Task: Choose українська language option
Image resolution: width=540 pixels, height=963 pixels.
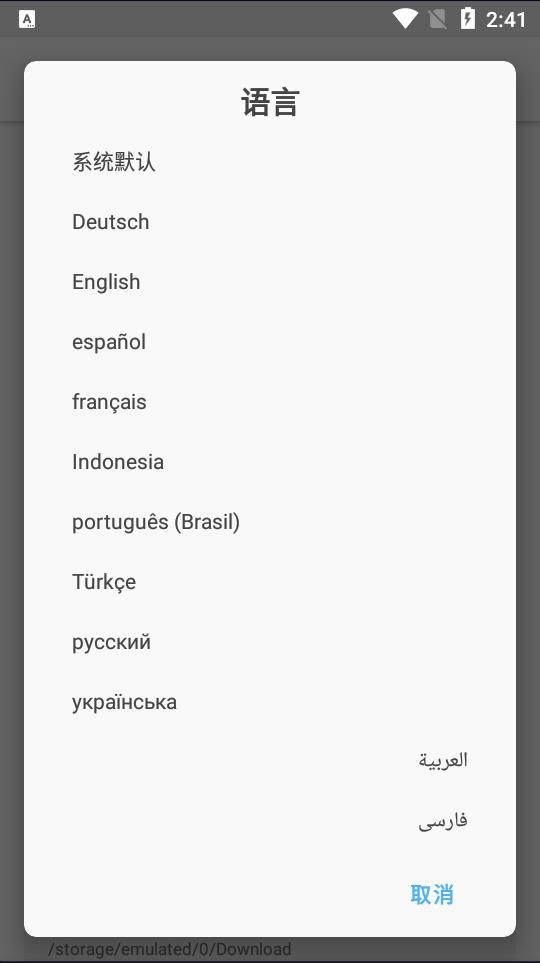Action: pyautogui.click(x=270, y=702)
